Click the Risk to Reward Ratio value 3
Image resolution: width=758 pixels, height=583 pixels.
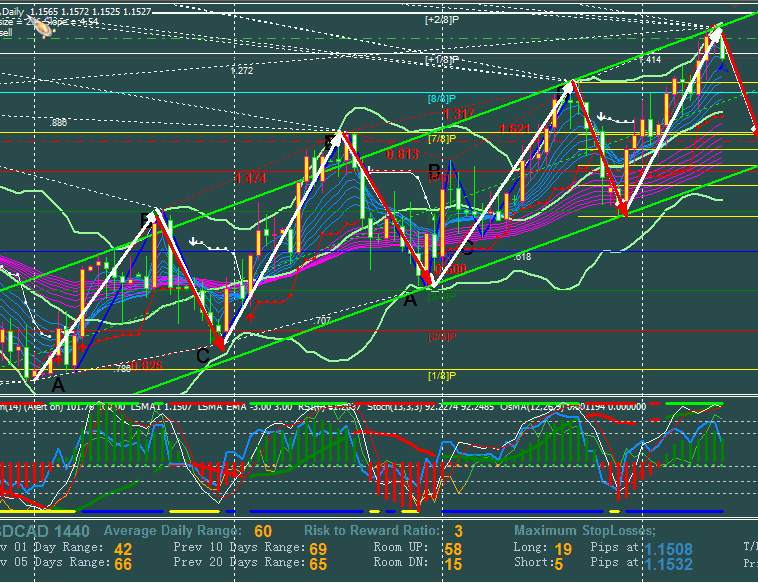[x=458, y=532]
